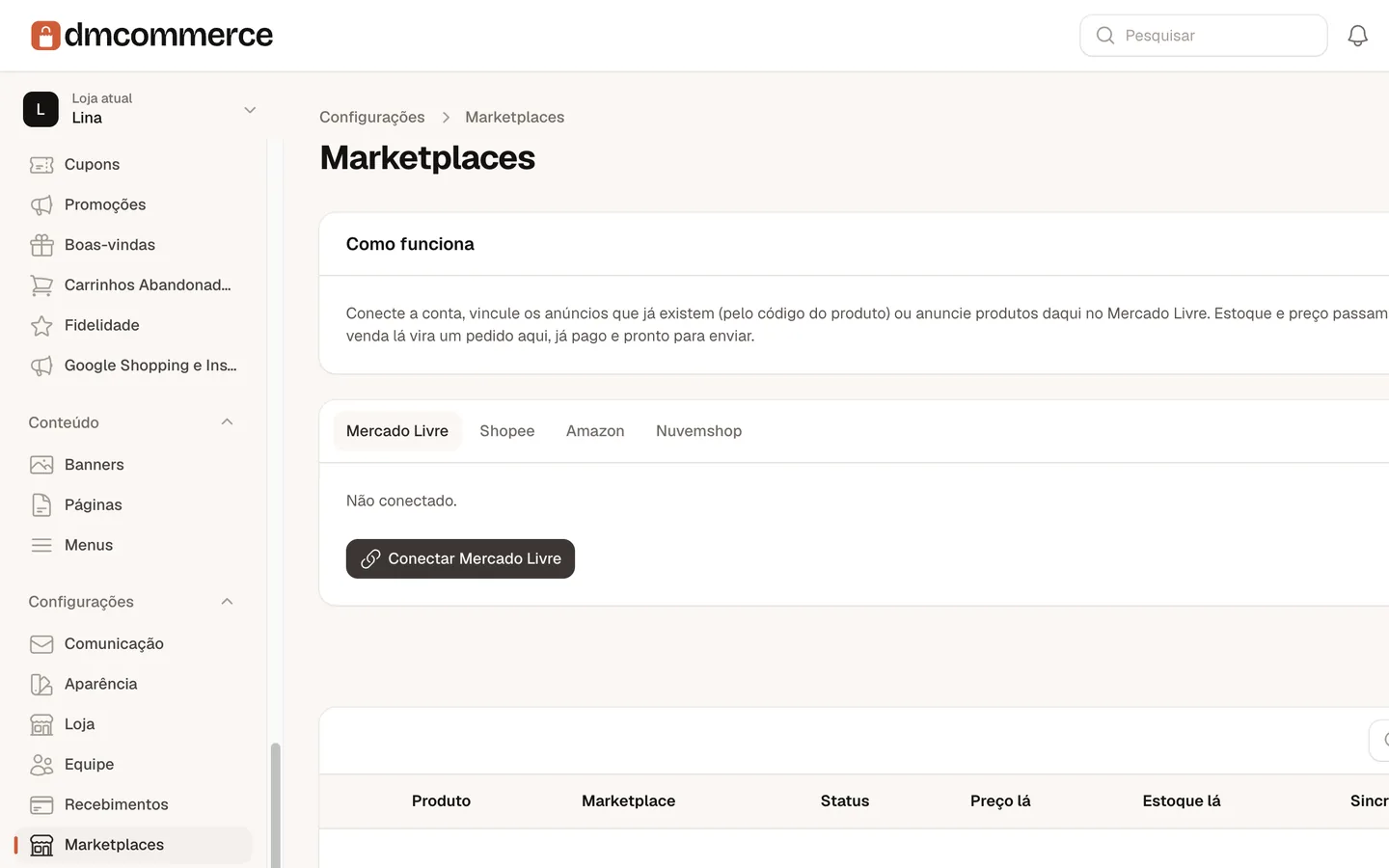Click the Preço lá column header

(1000, 801)
